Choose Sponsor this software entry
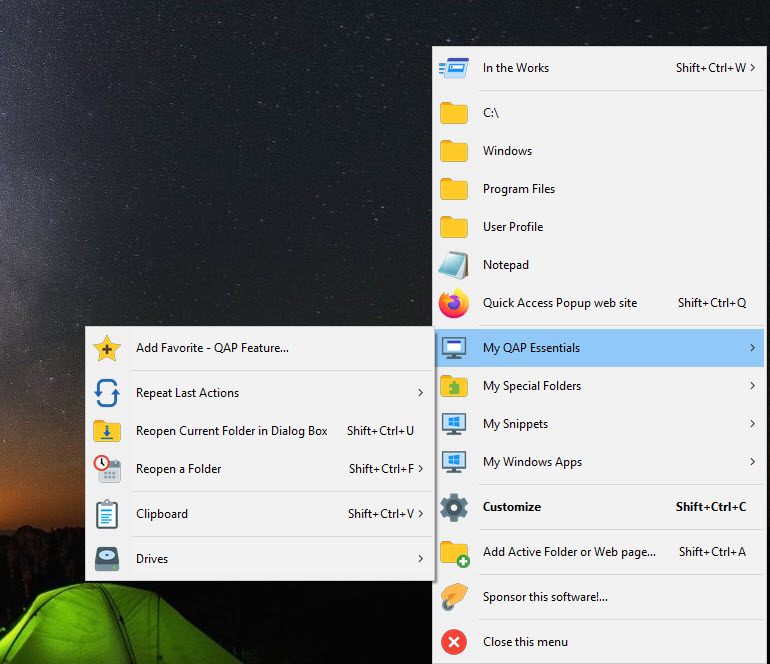770x664 pixels. [600, 597]
